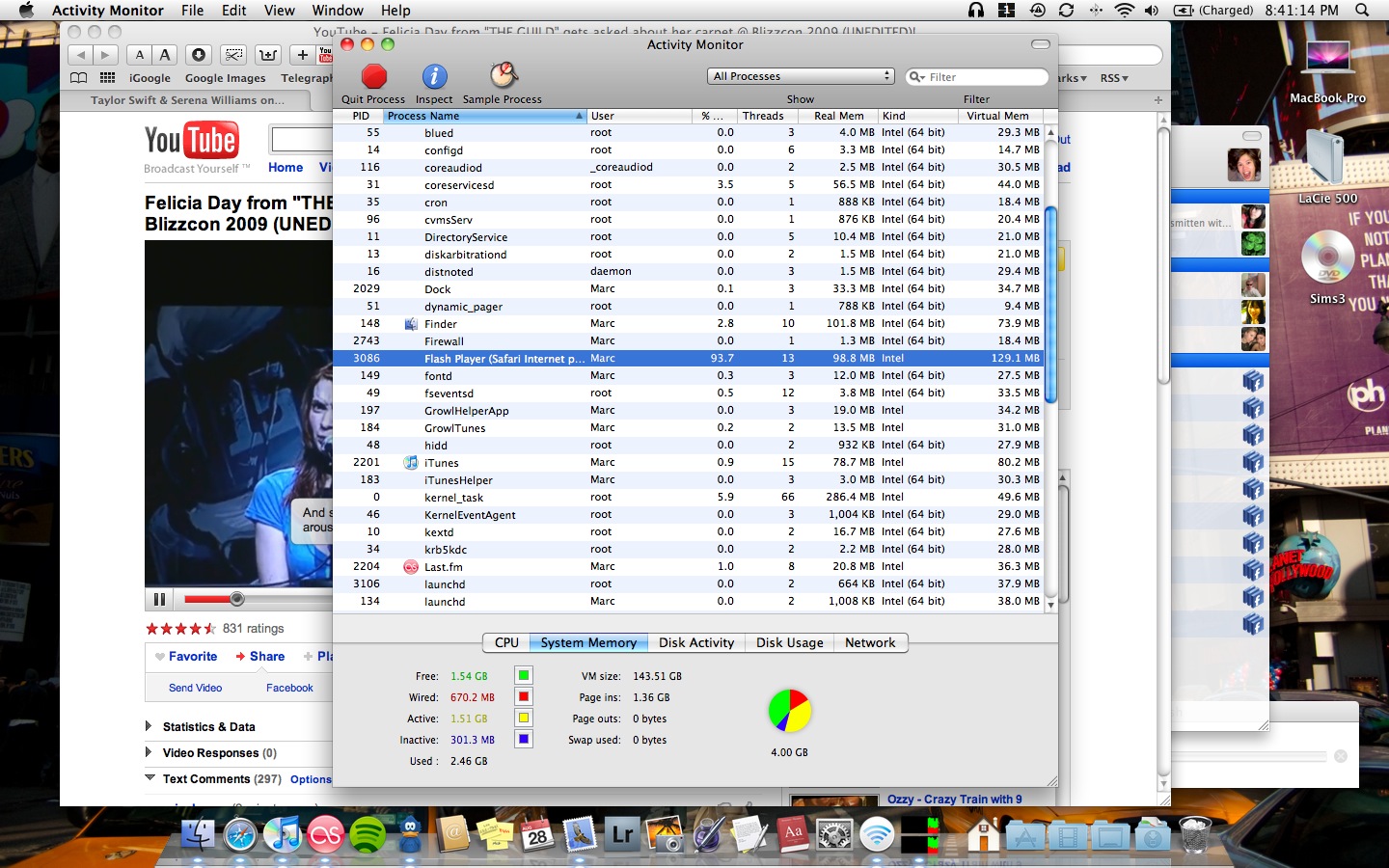Click the green Free memory color swatch
This screenshot has width=1389, height=868.
click(523, 676)
